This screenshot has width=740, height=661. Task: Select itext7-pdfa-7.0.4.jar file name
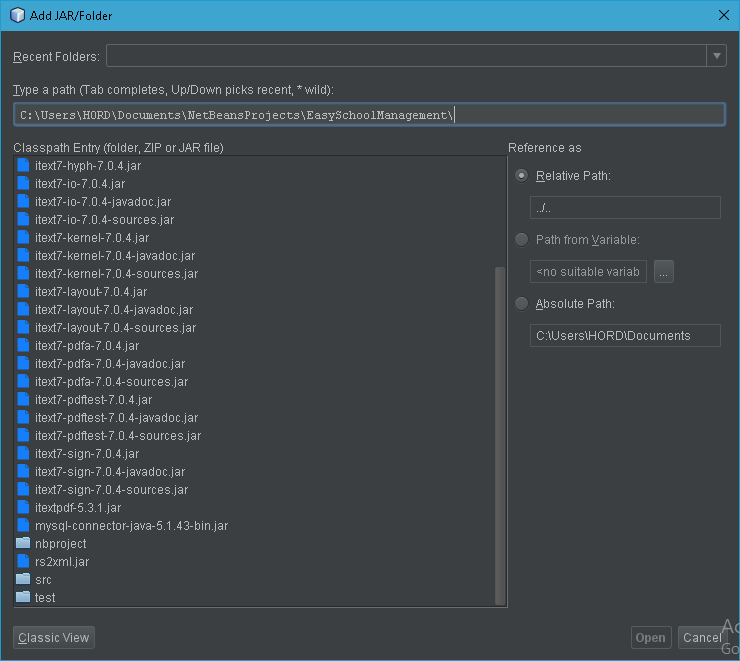(x=87, y=345)
